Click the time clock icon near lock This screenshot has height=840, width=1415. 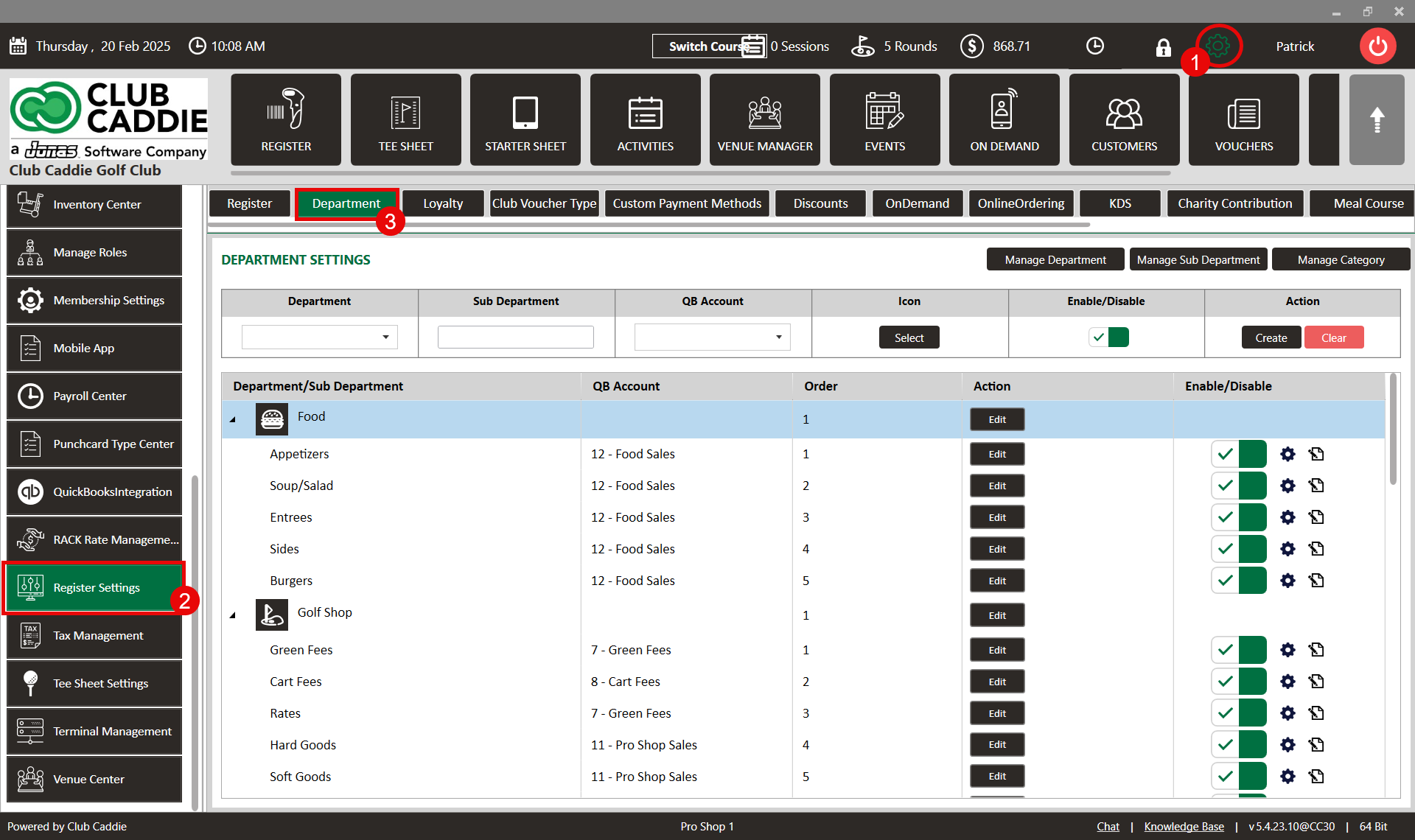coord(1095,46)
